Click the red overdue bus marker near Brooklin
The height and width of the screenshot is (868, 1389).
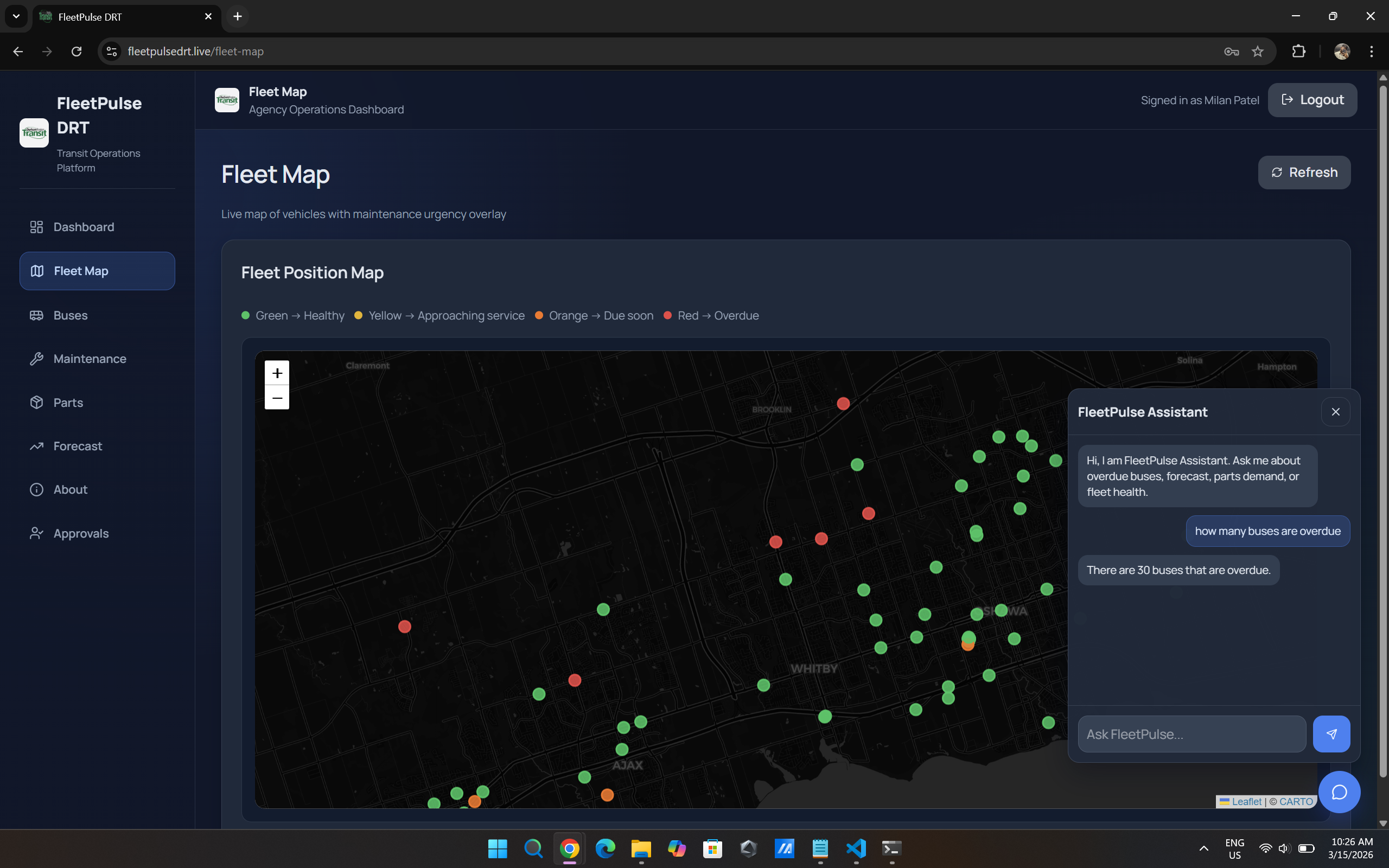[x=843, y=404]
